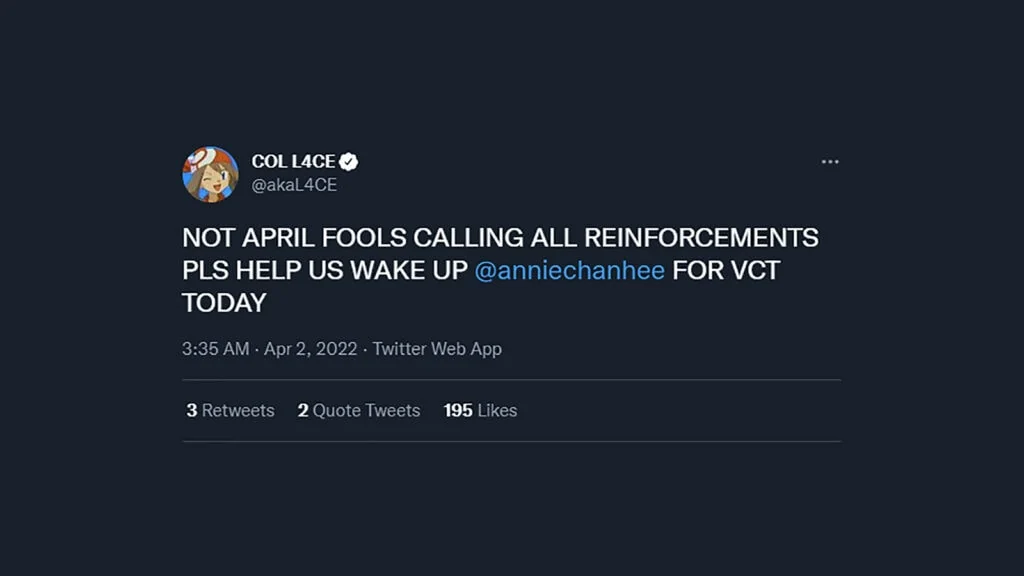Open the @anniechanhee mention link

569,270
